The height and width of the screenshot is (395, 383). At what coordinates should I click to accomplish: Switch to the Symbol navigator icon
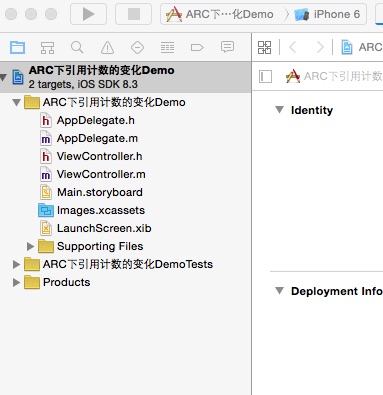tap(47, 48)
